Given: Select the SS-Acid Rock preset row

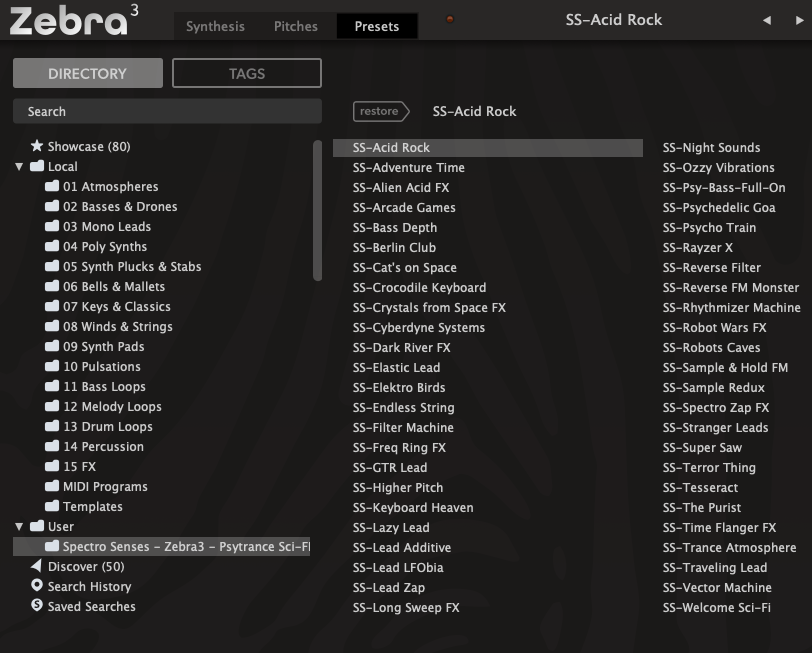Looking at the screenshot, I should [x=488, y=148].
